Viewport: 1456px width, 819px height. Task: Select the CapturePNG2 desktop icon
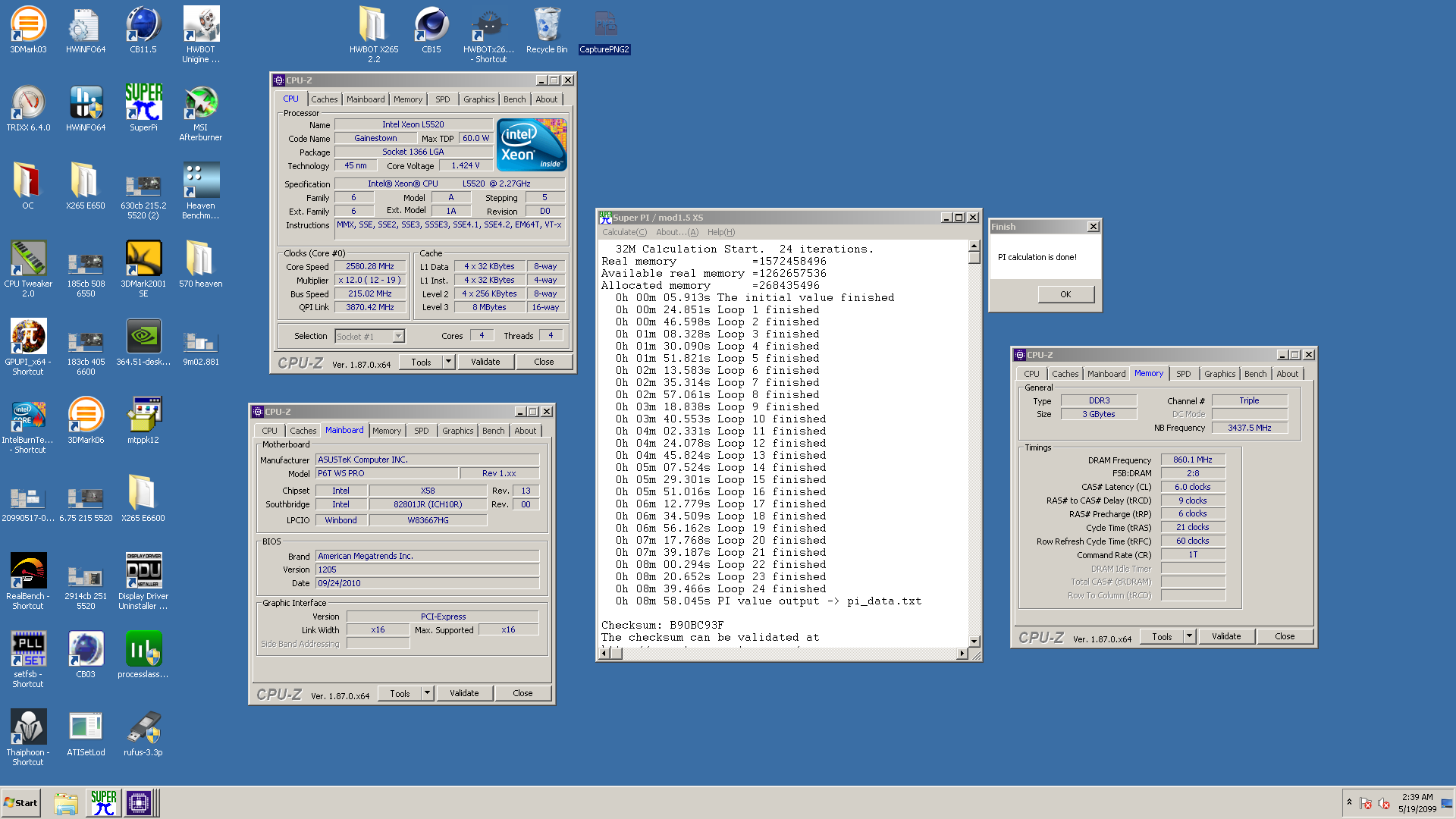pyautogui.click(x=604, y=30)
